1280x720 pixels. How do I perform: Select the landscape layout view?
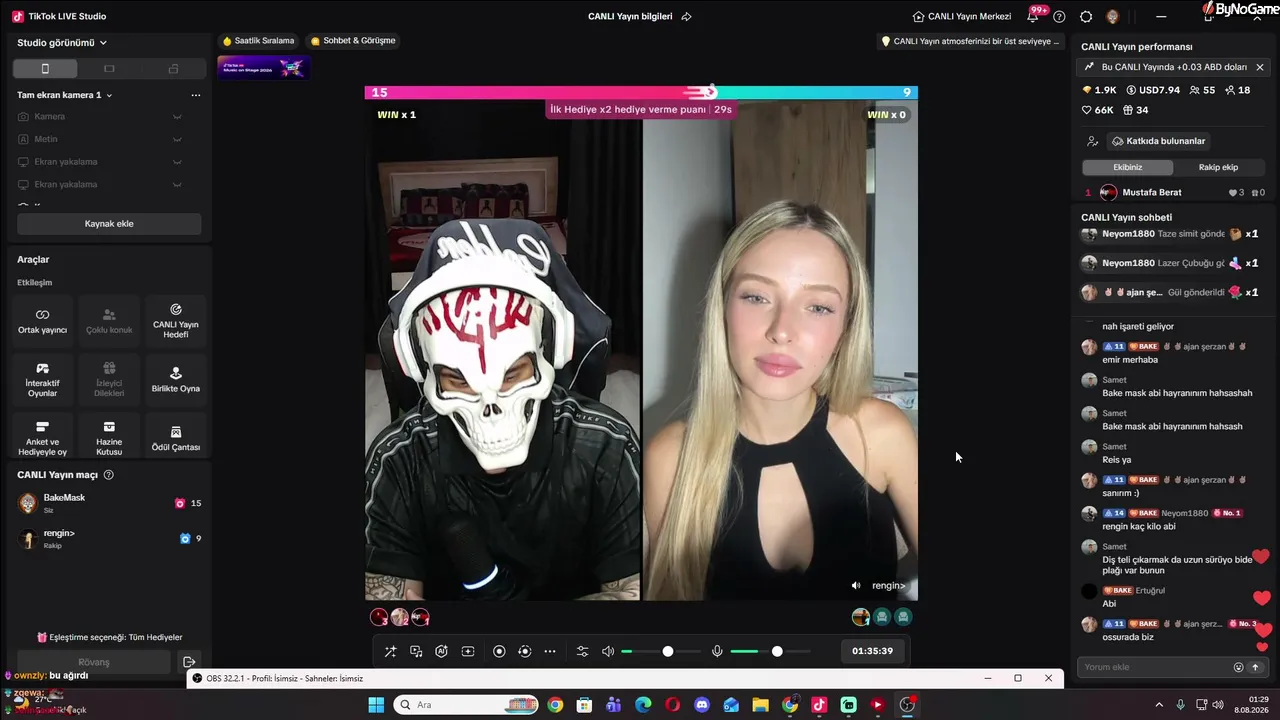pyautogui.click(x=109, y=68)
